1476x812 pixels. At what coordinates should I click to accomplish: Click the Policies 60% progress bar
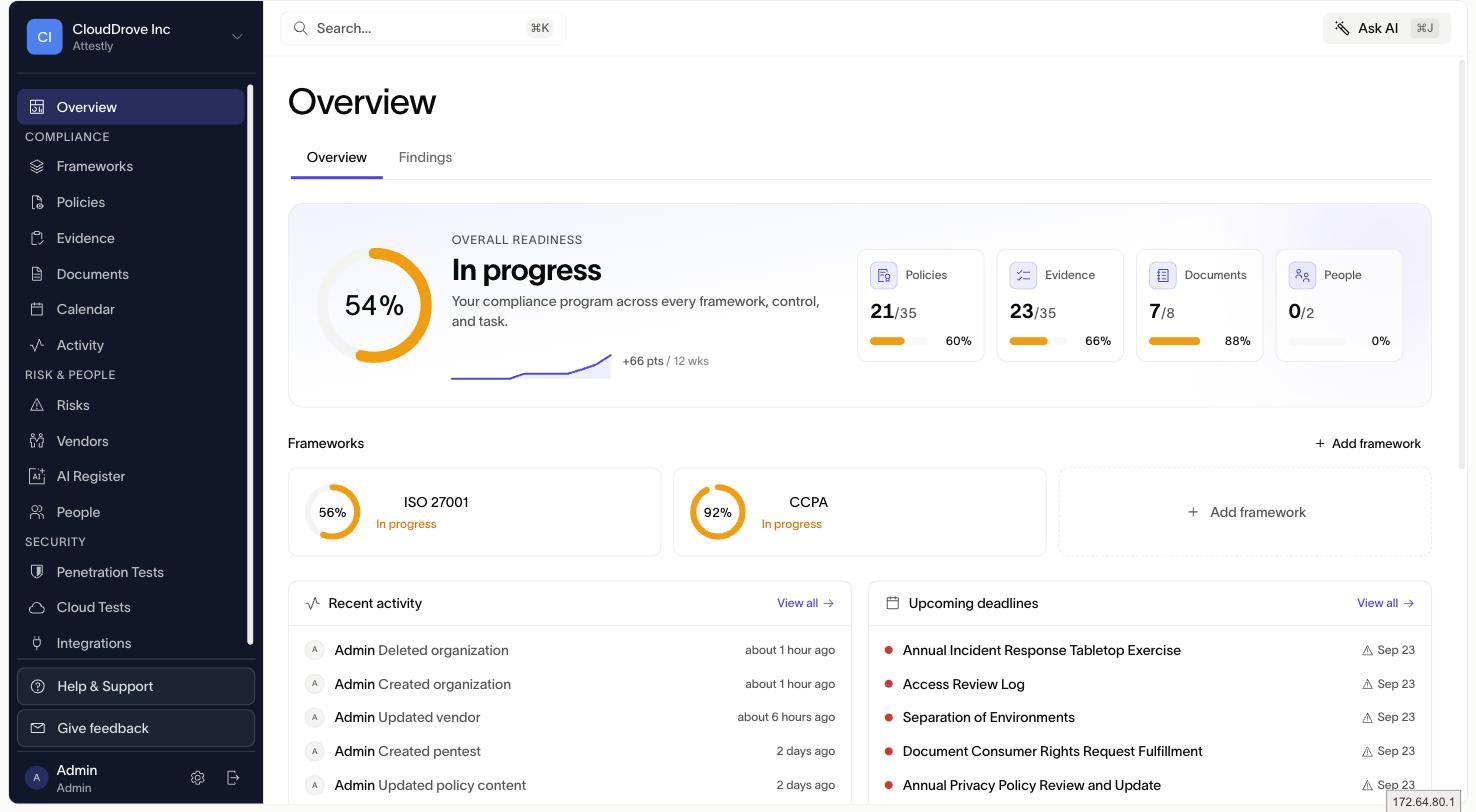click(898, 341)
